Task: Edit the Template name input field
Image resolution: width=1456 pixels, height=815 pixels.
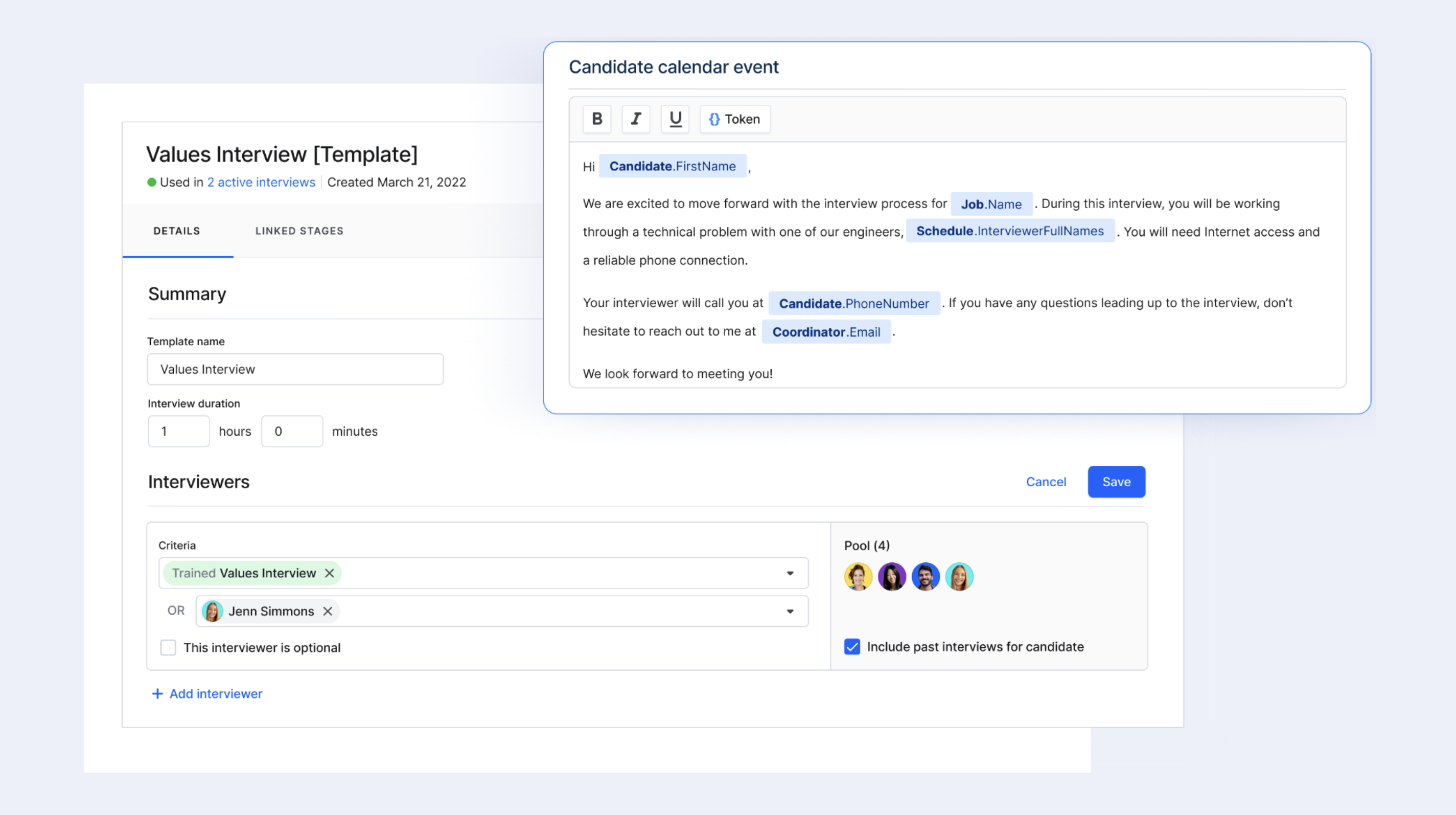Action: (x=295, y=369)
